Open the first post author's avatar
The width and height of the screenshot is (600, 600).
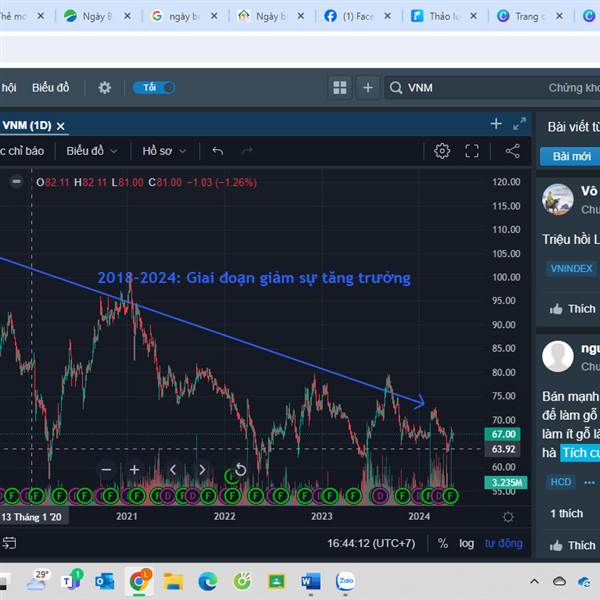558,199
